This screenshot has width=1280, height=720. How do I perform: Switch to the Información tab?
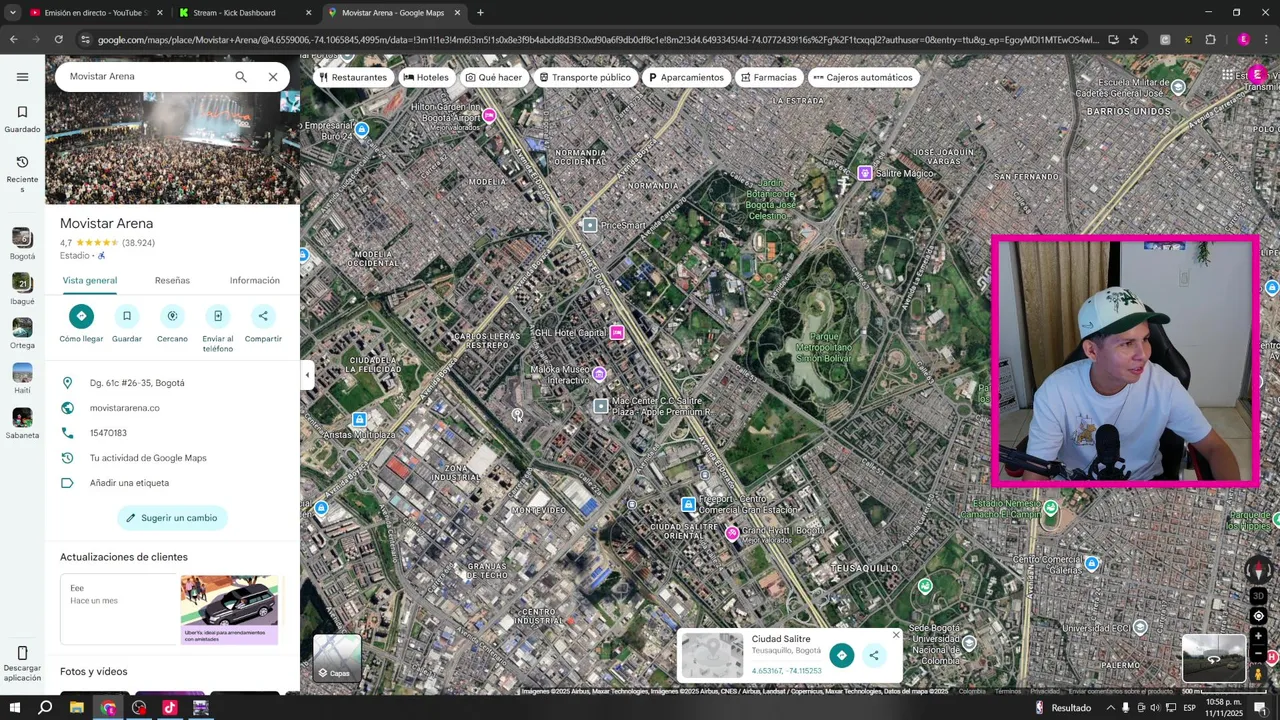(x=255, y=280)
